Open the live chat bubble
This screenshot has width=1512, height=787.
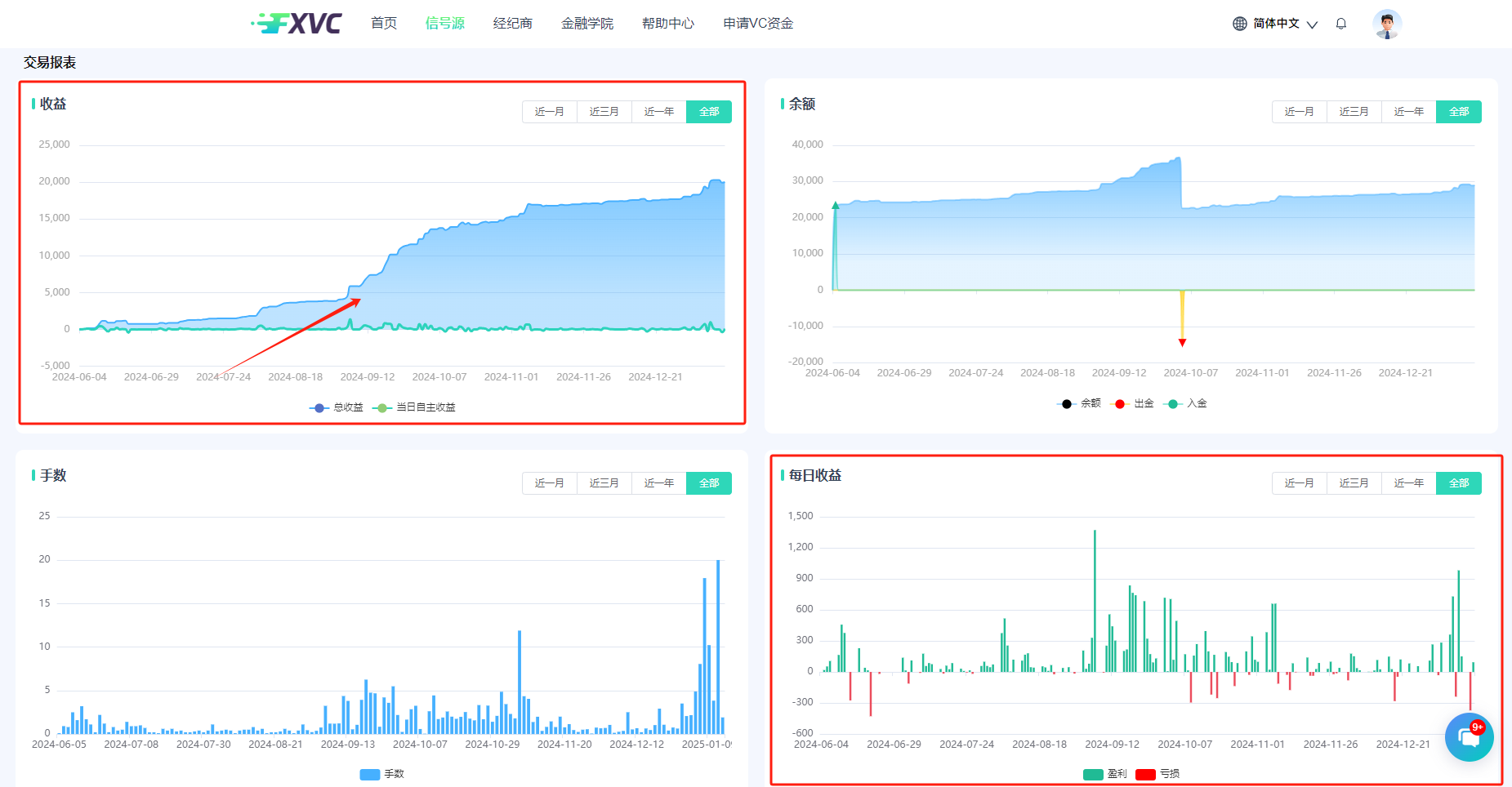point(1469,737)
